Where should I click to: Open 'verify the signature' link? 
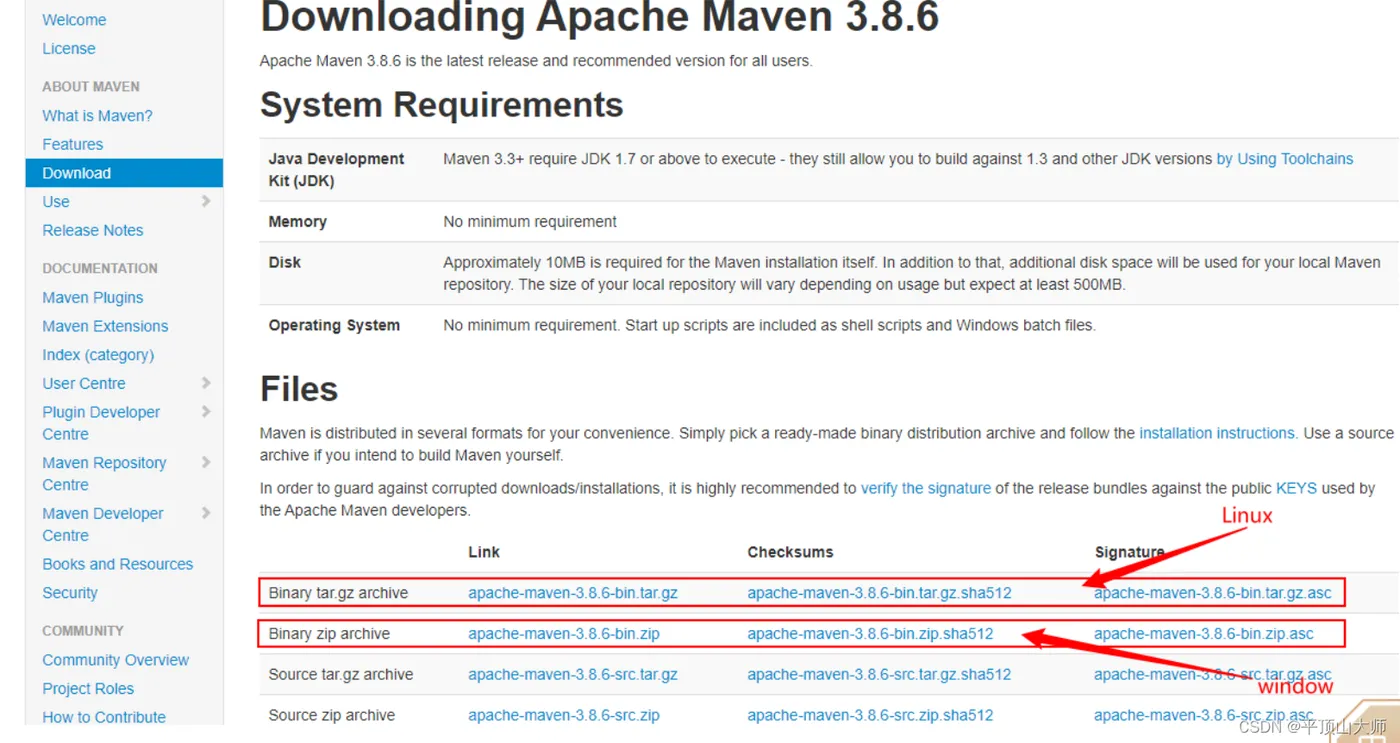point(926,488)
